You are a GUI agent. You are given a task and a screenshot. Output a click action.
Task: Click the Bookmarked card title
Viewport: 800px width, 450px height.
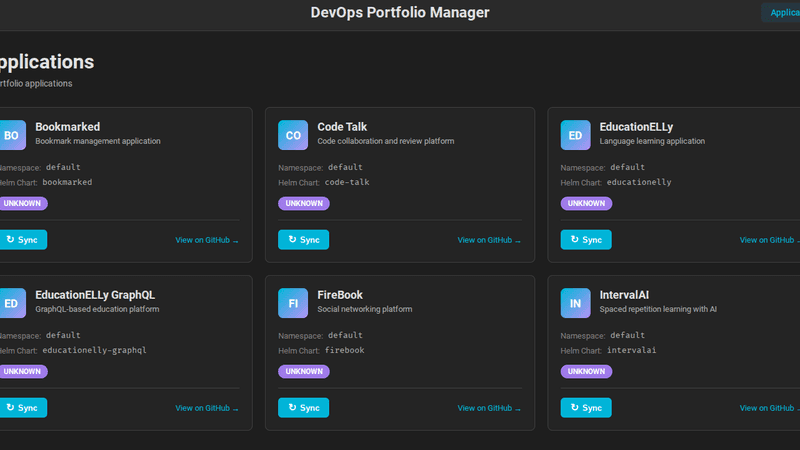[67, 127]
